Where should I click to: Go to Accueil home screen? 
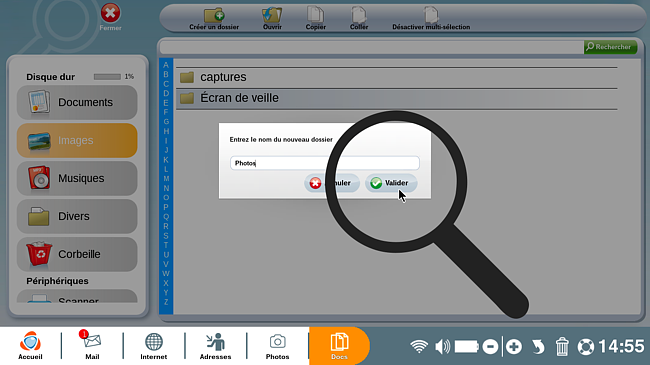(30, 346)
